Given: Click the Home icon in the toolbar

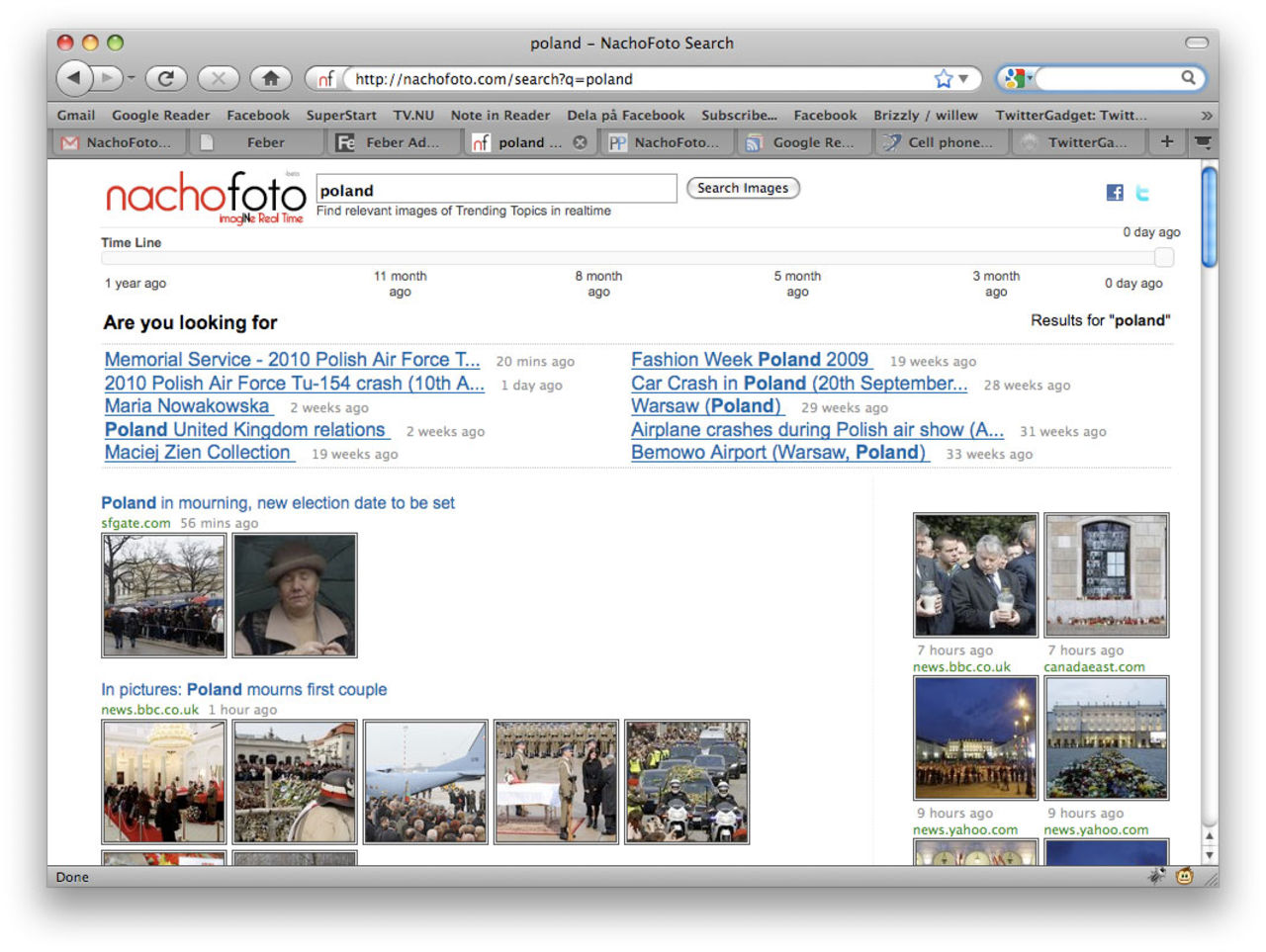Looking at the screenshot, I should (x=270, y=78).
